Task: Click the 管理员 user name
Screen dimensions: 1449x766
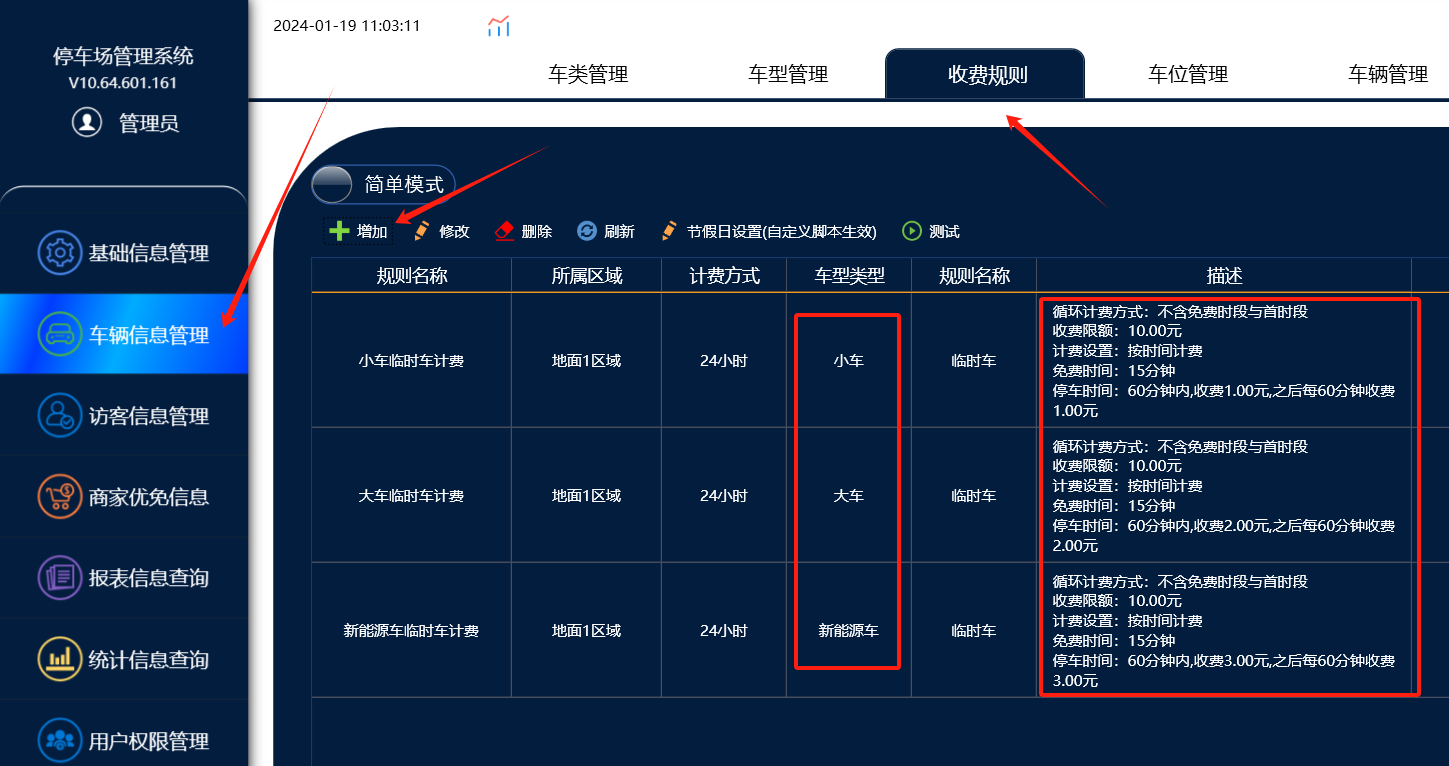Action: [x=148, y=123]
